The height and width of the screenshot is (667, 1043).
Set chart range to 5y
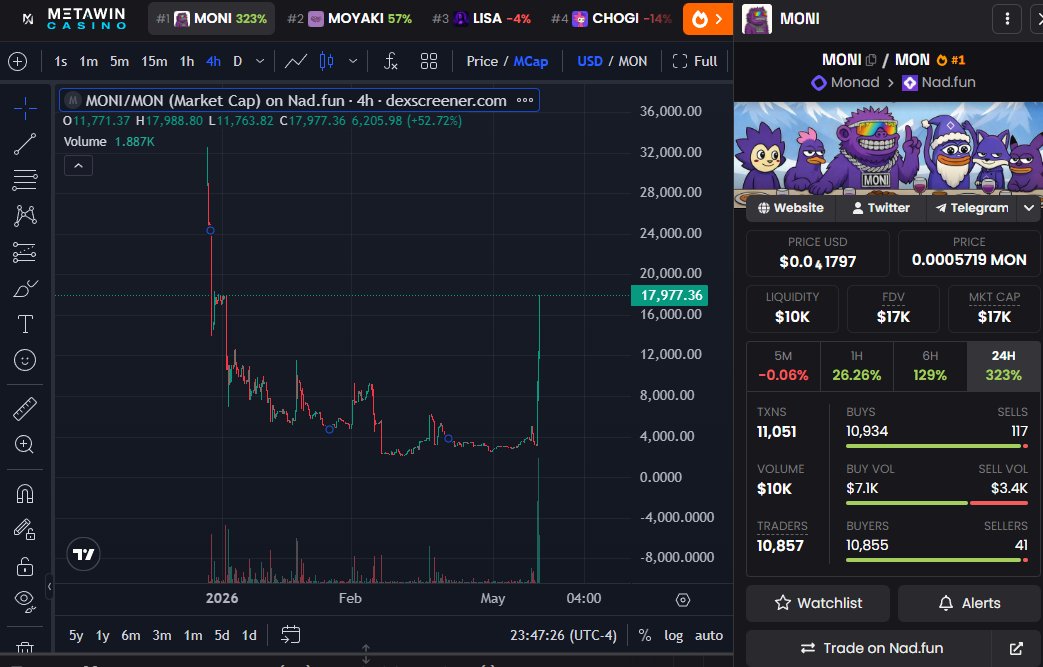(76, 635)
